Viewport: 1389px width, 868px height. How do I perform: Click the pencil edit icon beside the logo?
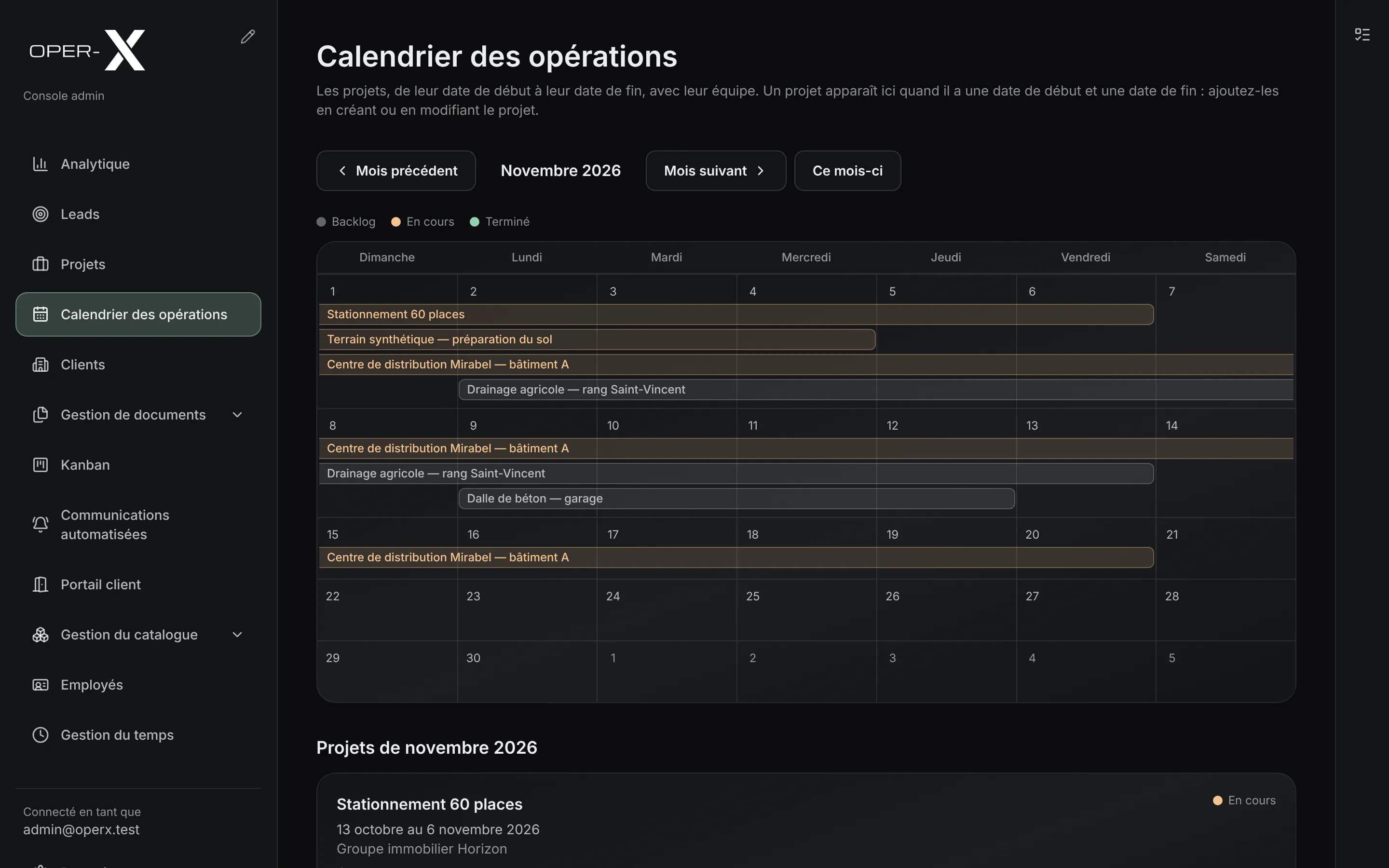pyautogui.click(x=247, y=37)
